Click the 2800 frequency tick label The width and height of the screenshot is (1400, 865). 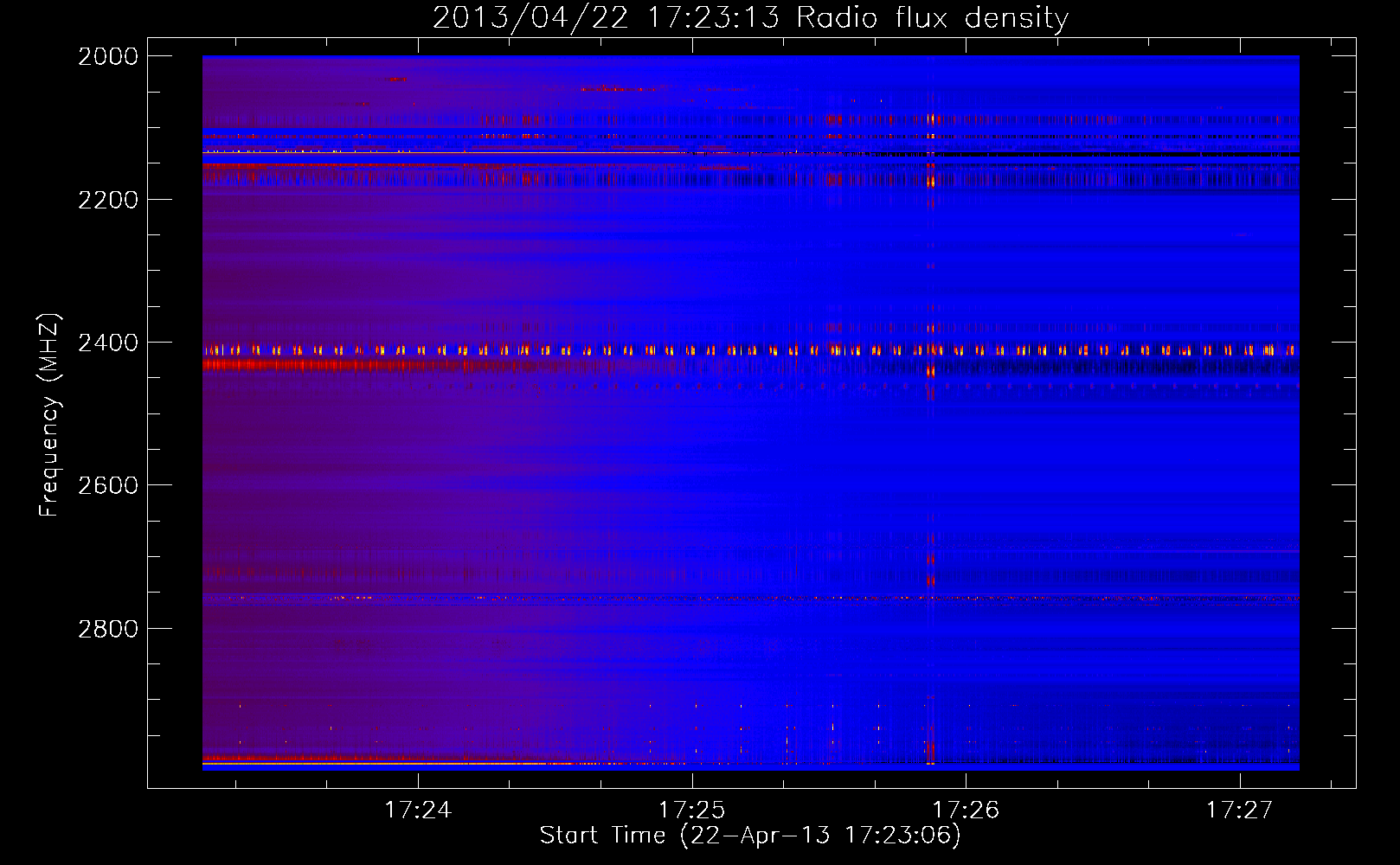(108, 629)
